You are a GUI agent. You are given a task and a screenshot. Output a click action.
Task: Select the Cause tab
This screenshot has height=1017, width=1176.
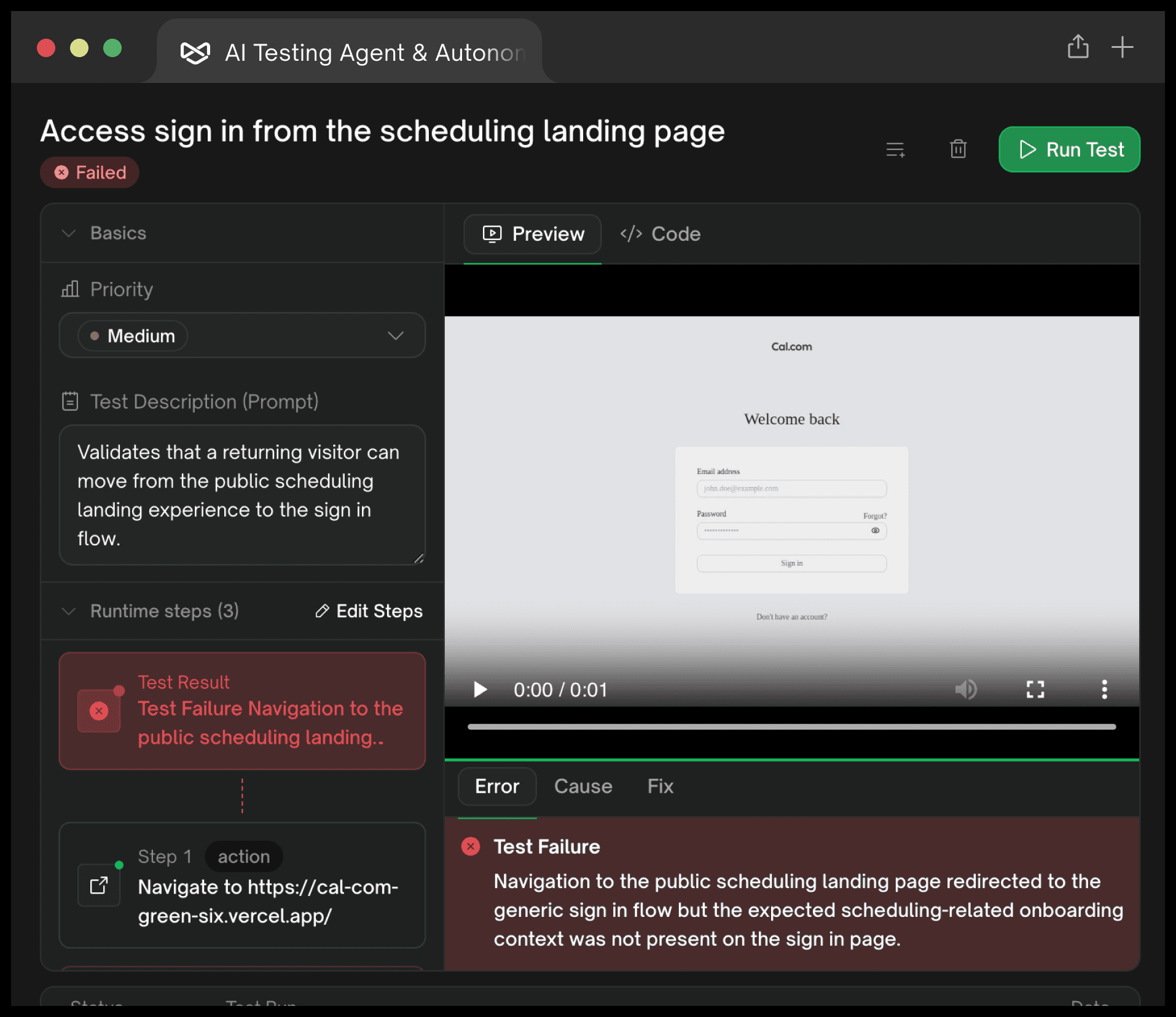(x=583, y=786)
